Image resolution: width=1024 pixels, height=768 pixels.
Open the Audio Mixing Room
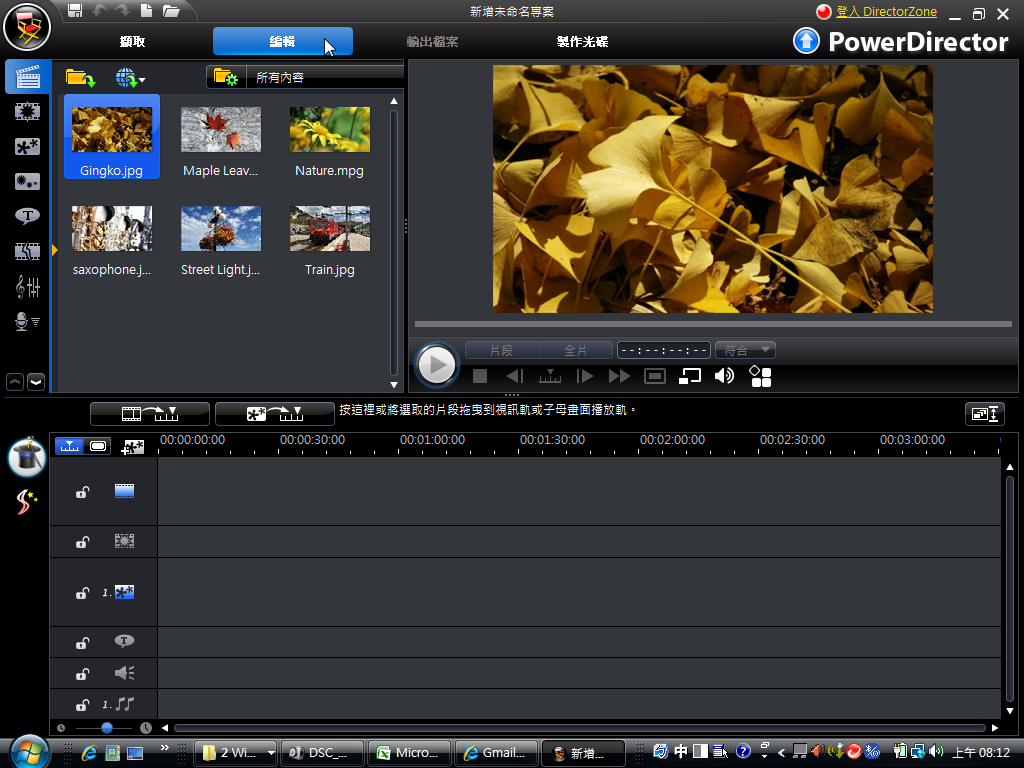click(x=27, y=287)
